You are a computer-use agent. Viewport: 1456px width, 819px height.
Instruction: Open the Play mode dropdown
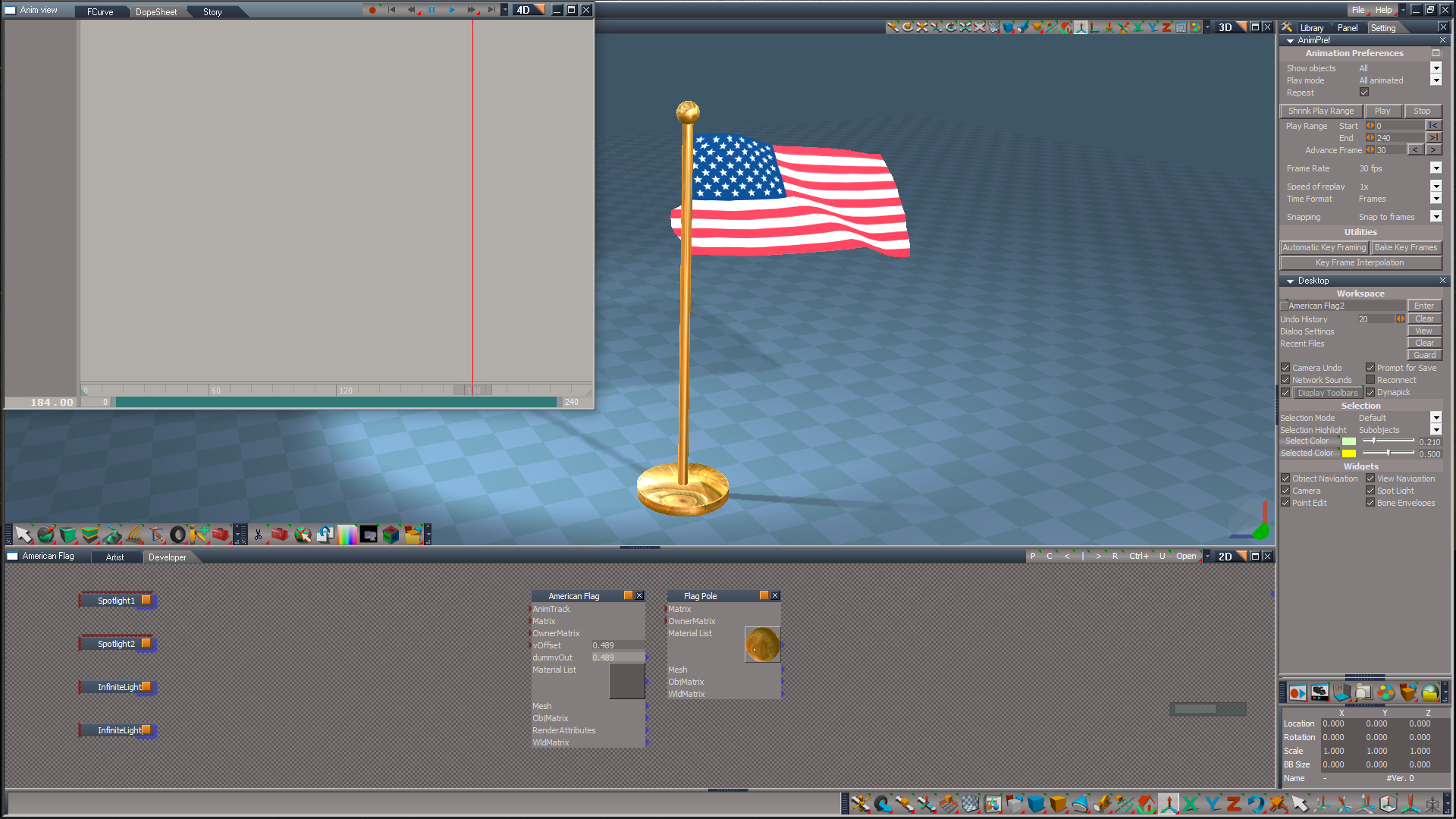point(1436,80)
